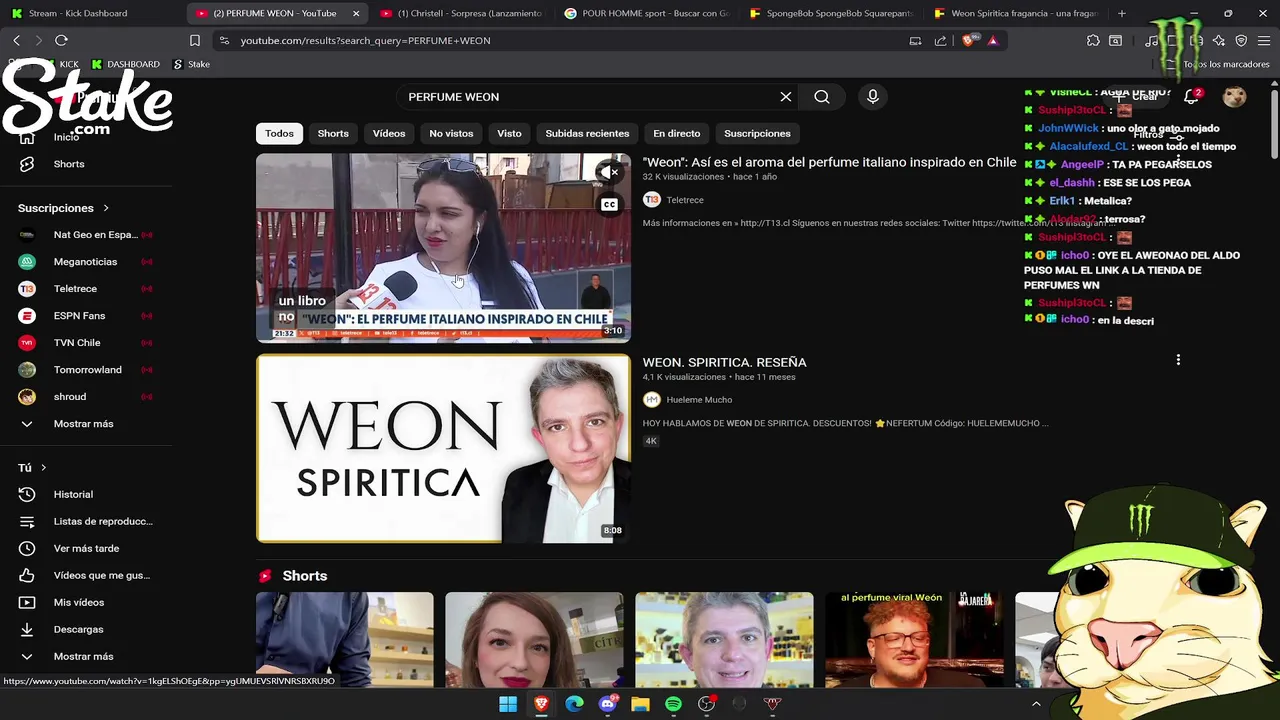Open Nat Geo en España subscription

[86, 235]
